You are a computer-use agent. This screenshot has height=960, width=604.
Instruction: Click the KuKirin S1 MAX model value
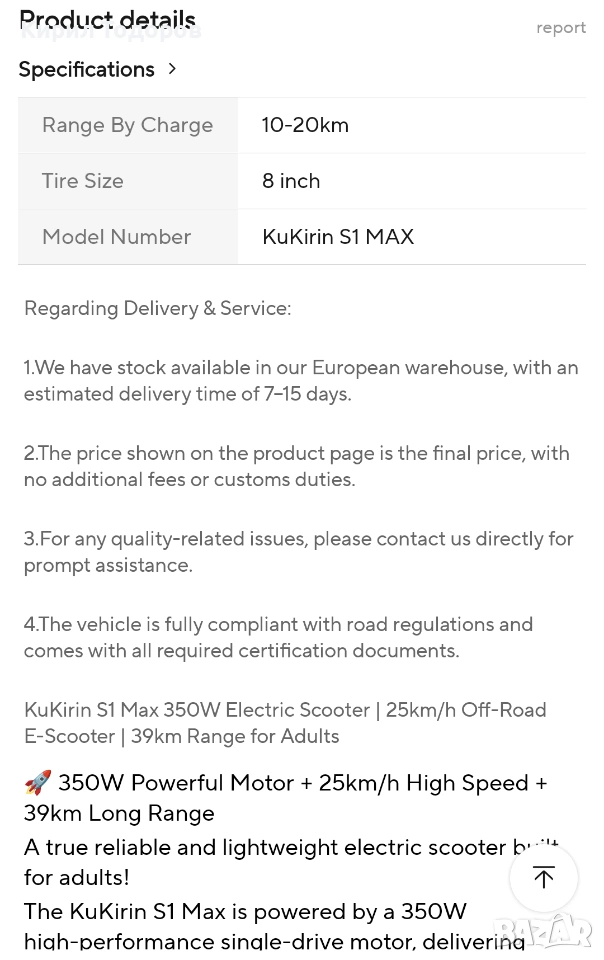[x=338, y=236]
